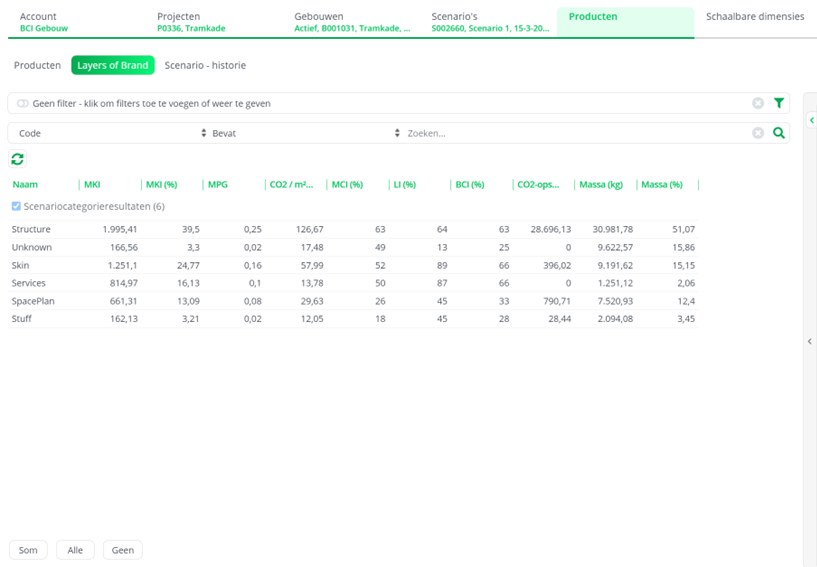The height and width of the screenshot is (567, 817).
Task: Open the Gebouwen tab
Action: pos(351,22)
